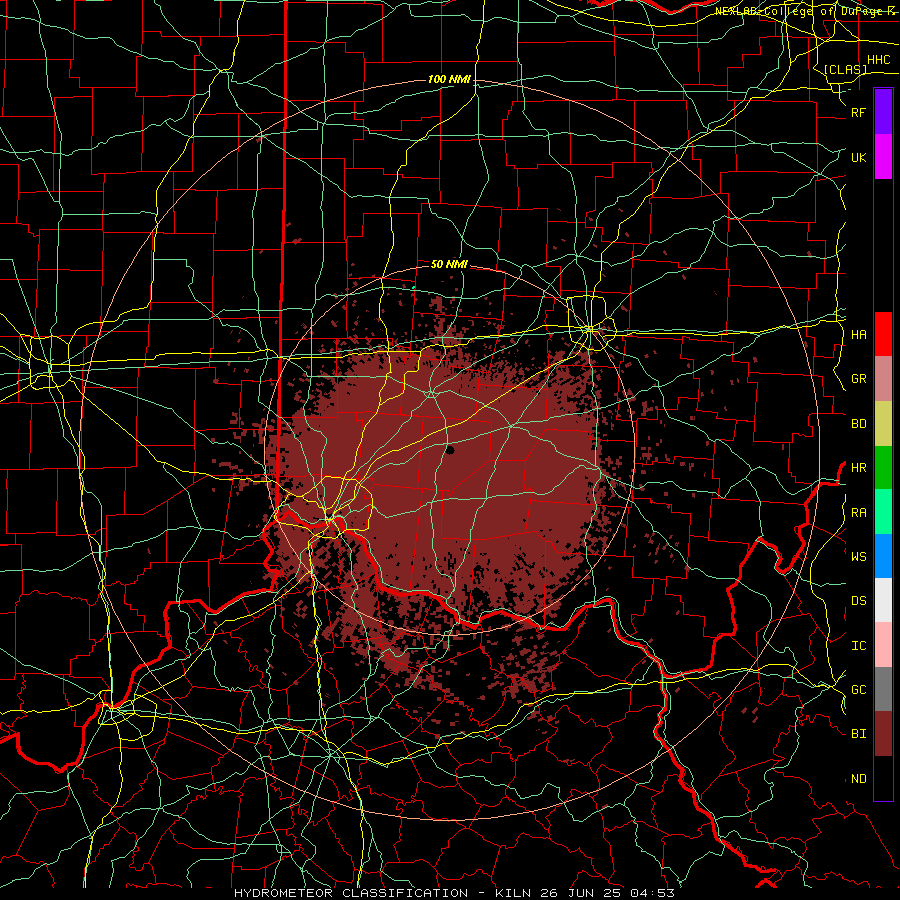Click the 04:53 timestamp
The height and width of the screenshot is (900, 900).
653,893
